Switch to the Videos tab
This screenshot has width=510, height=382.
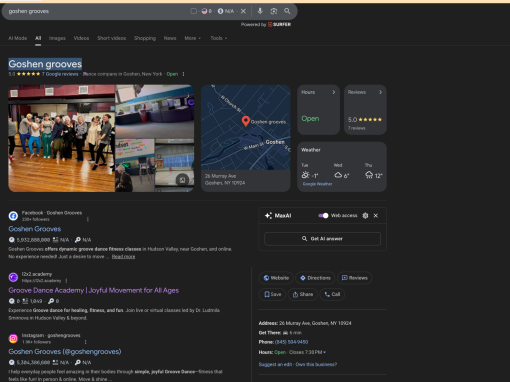(81, 38)
